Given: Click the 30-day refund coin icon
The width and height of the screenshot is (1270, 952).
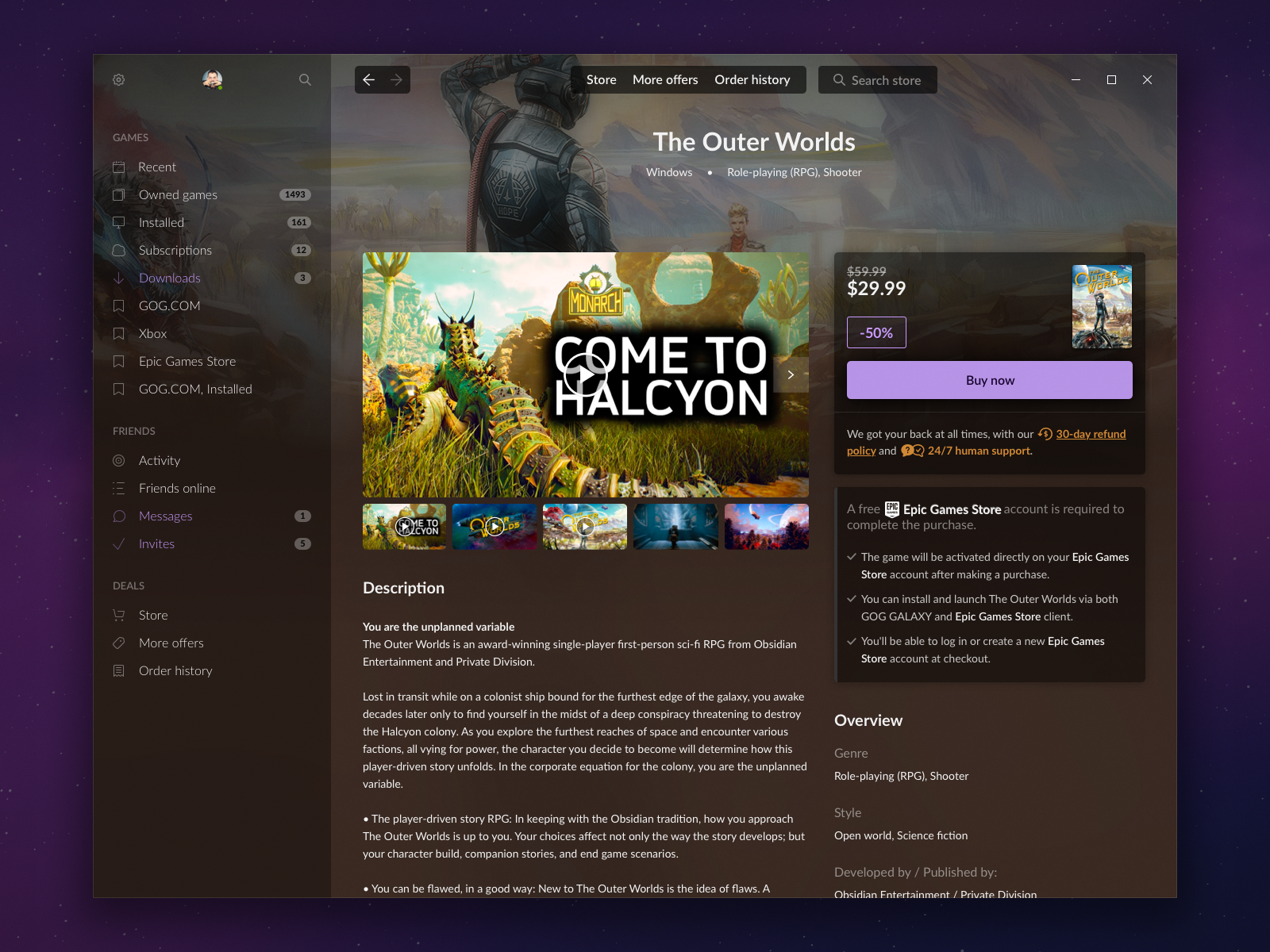Looking at the screenshot, I should [x=1045, y=434].
